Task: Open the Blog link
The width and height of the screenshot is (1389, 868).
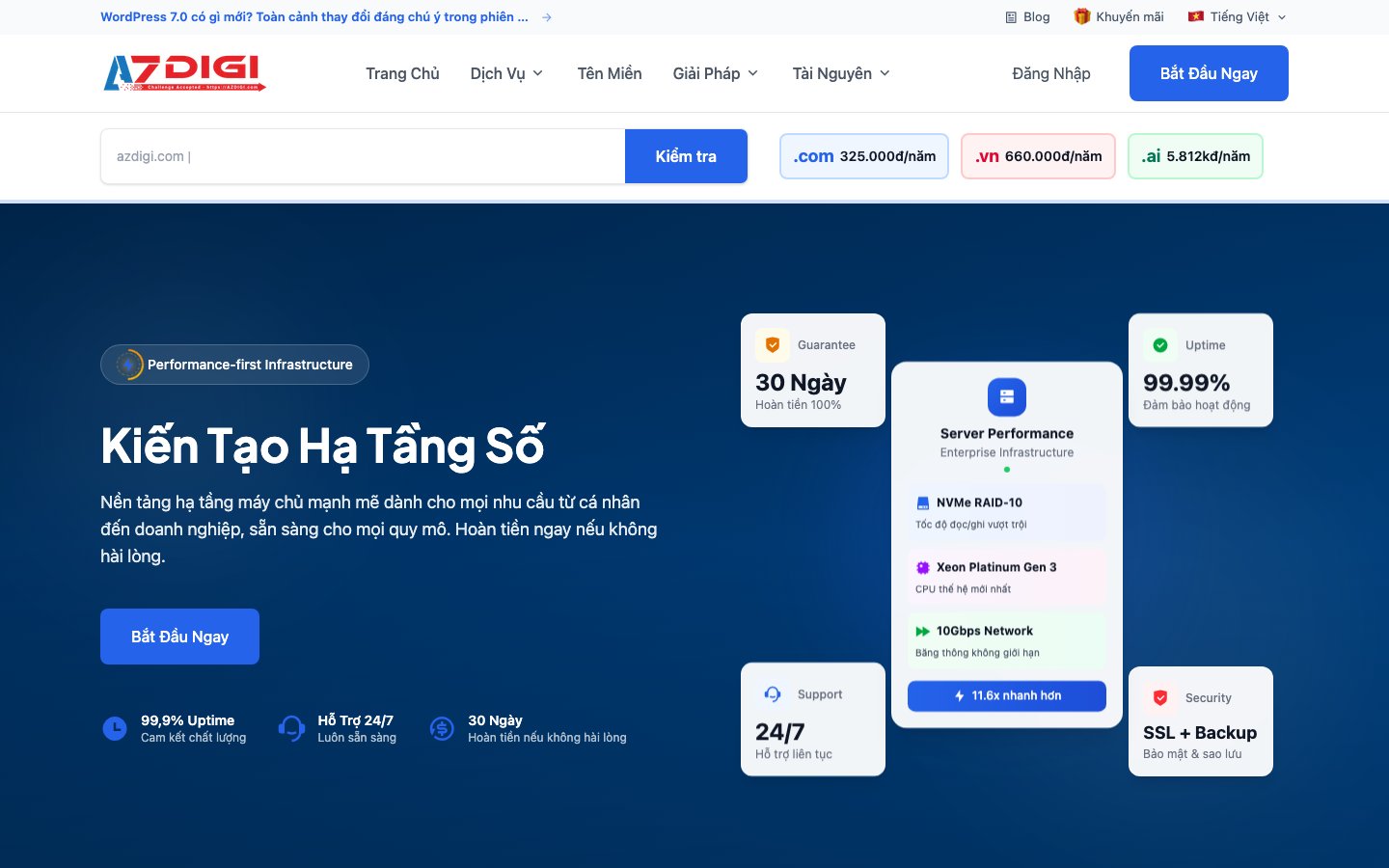Action: point(1027,16)
